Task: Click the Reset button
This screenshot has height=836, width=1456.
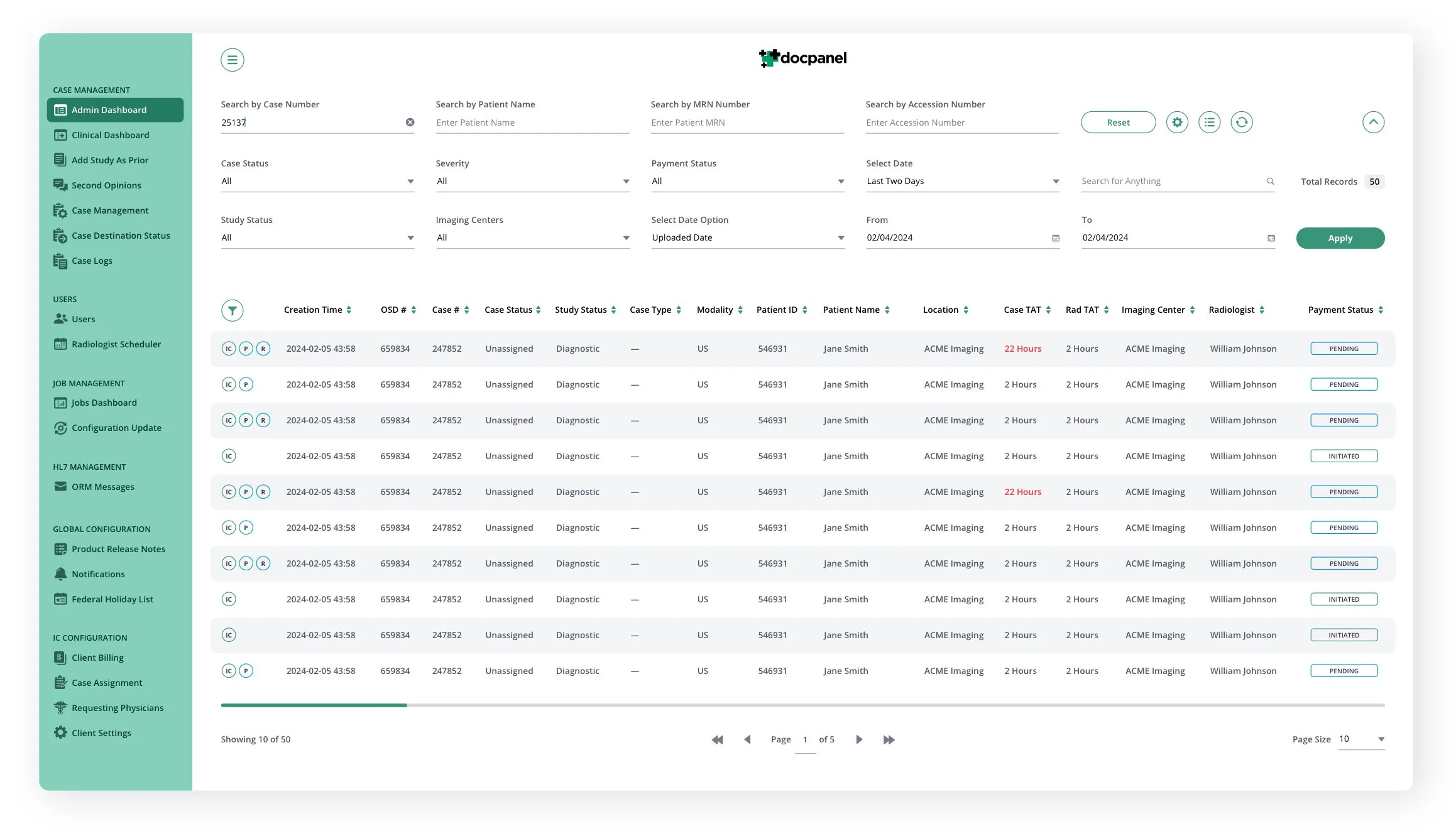Action: [x=1117, y=122]
